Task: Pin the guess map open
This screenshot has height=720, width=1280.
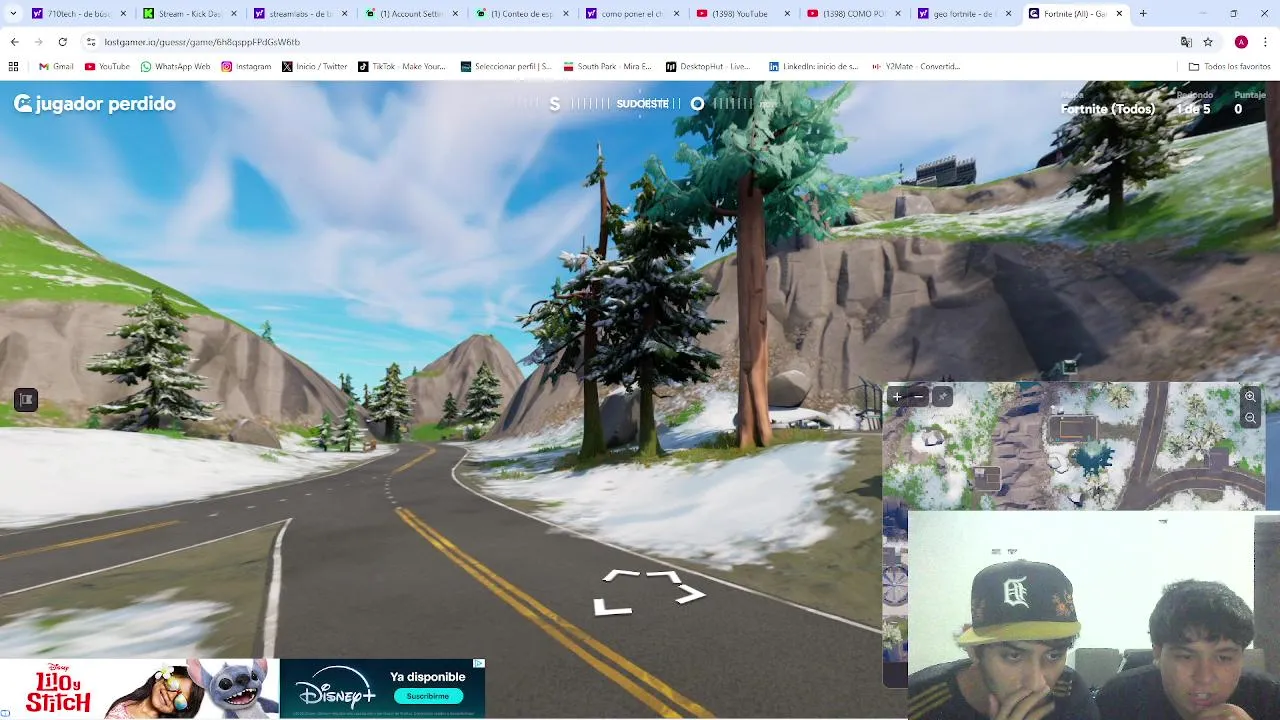Action: tap(942, 397)
